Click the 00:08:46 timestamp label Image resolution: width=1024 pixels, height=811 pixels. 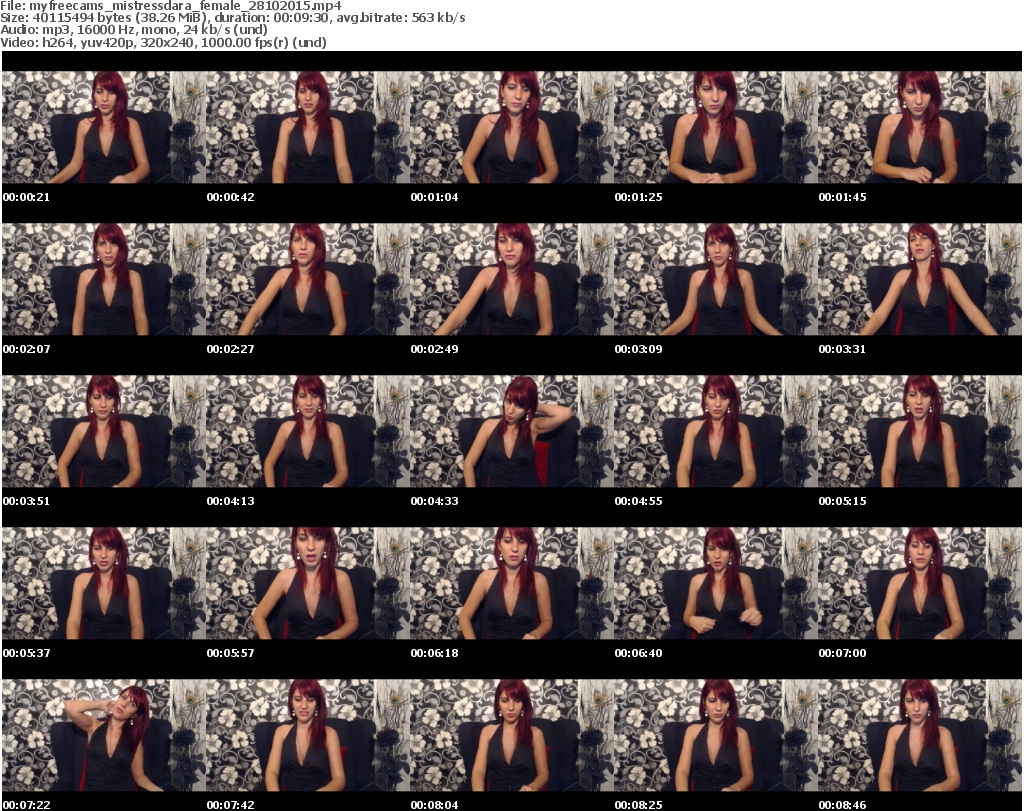[x=842, y=805]
